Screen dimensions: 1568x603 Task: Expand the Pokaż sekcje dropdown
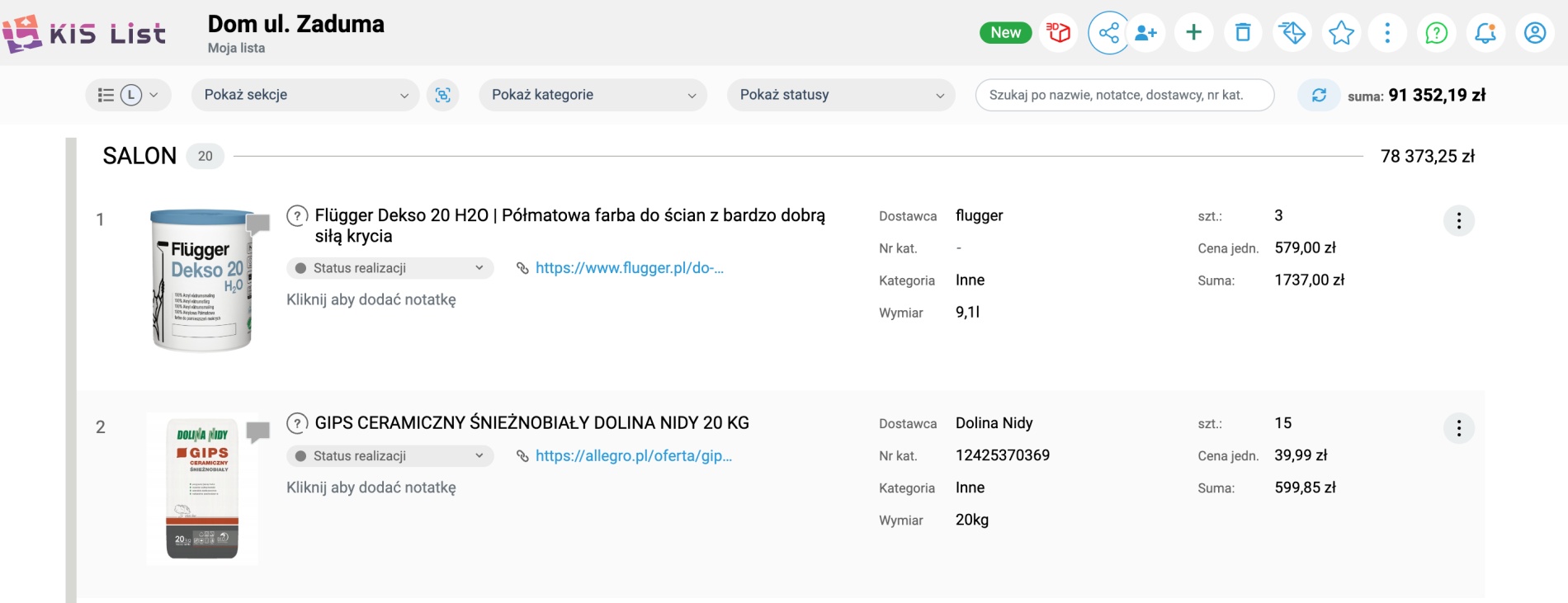tap(305, 95)
